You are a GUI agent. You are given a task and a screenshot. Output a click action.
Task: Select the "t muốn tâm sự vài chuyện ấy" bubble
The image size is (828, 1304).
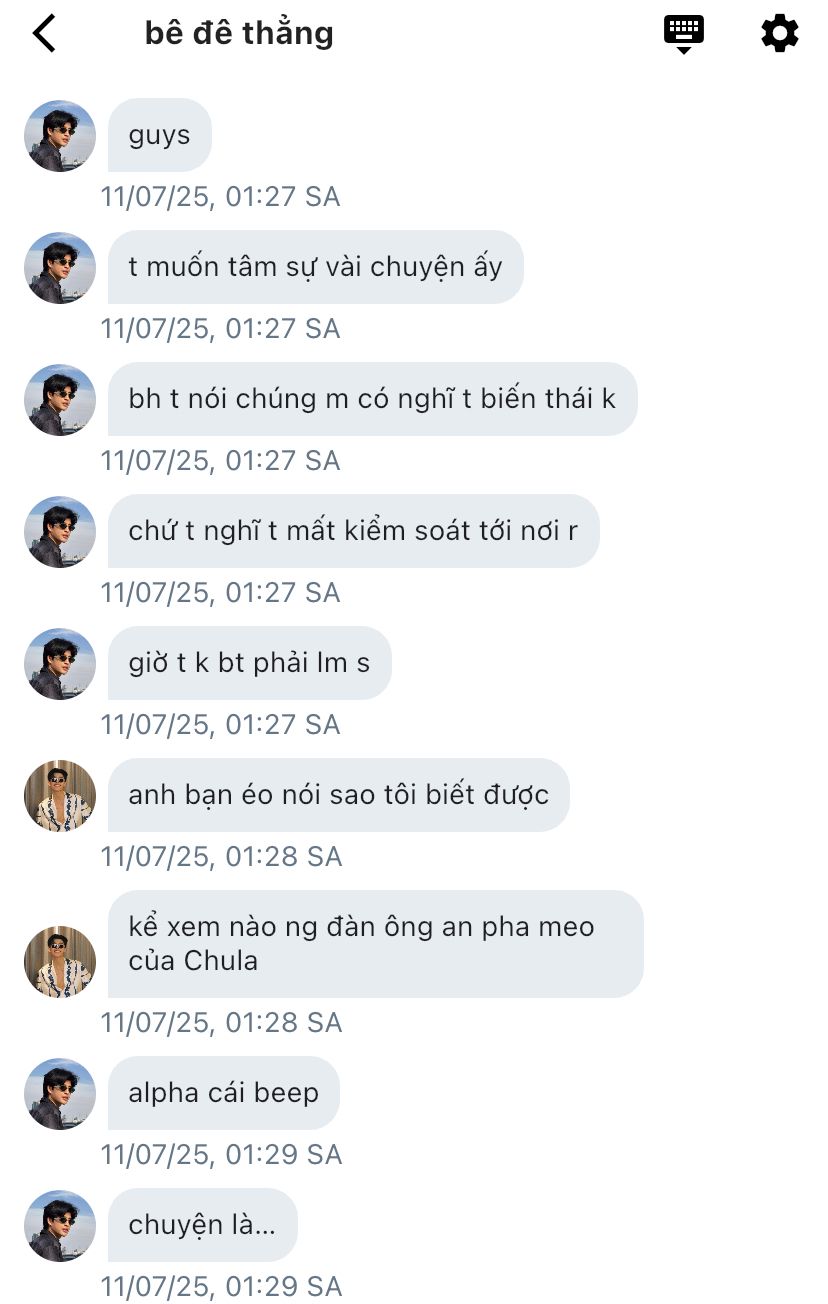point(316,267)
